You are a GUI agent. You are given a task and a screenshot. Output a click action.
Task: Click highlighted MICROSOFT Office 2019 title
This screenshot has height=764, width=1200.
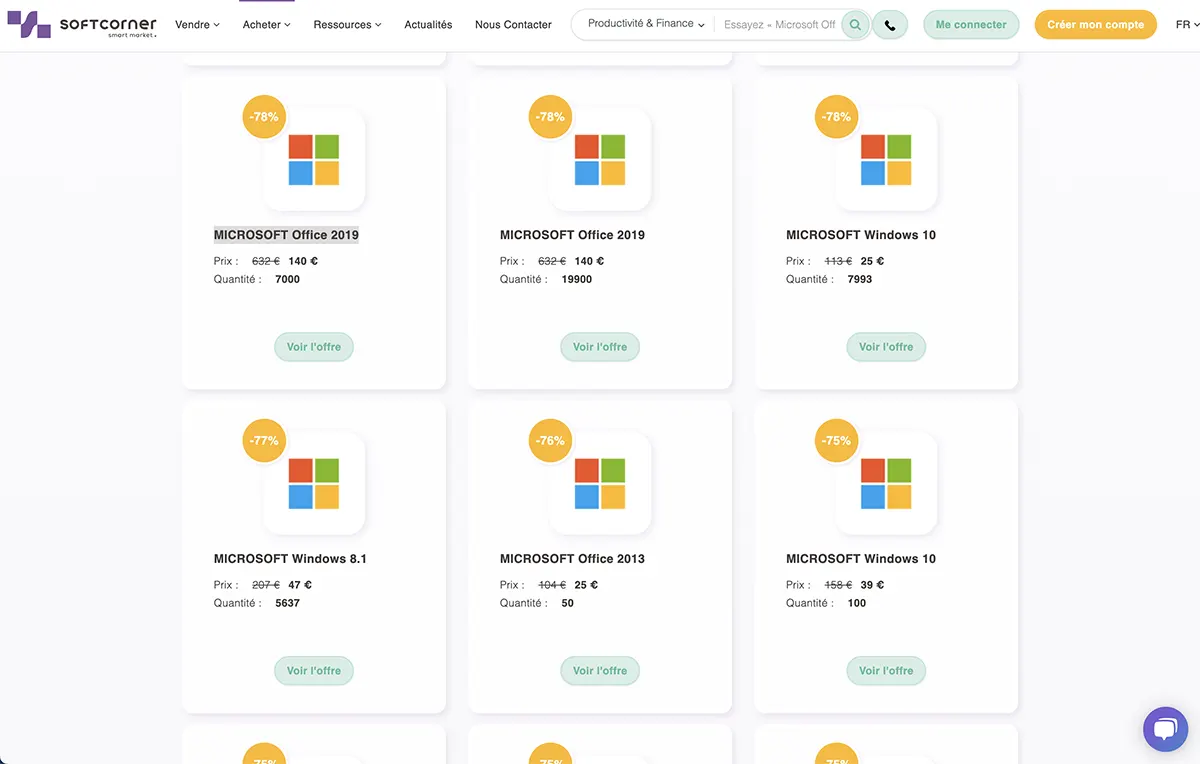point(286,235)
